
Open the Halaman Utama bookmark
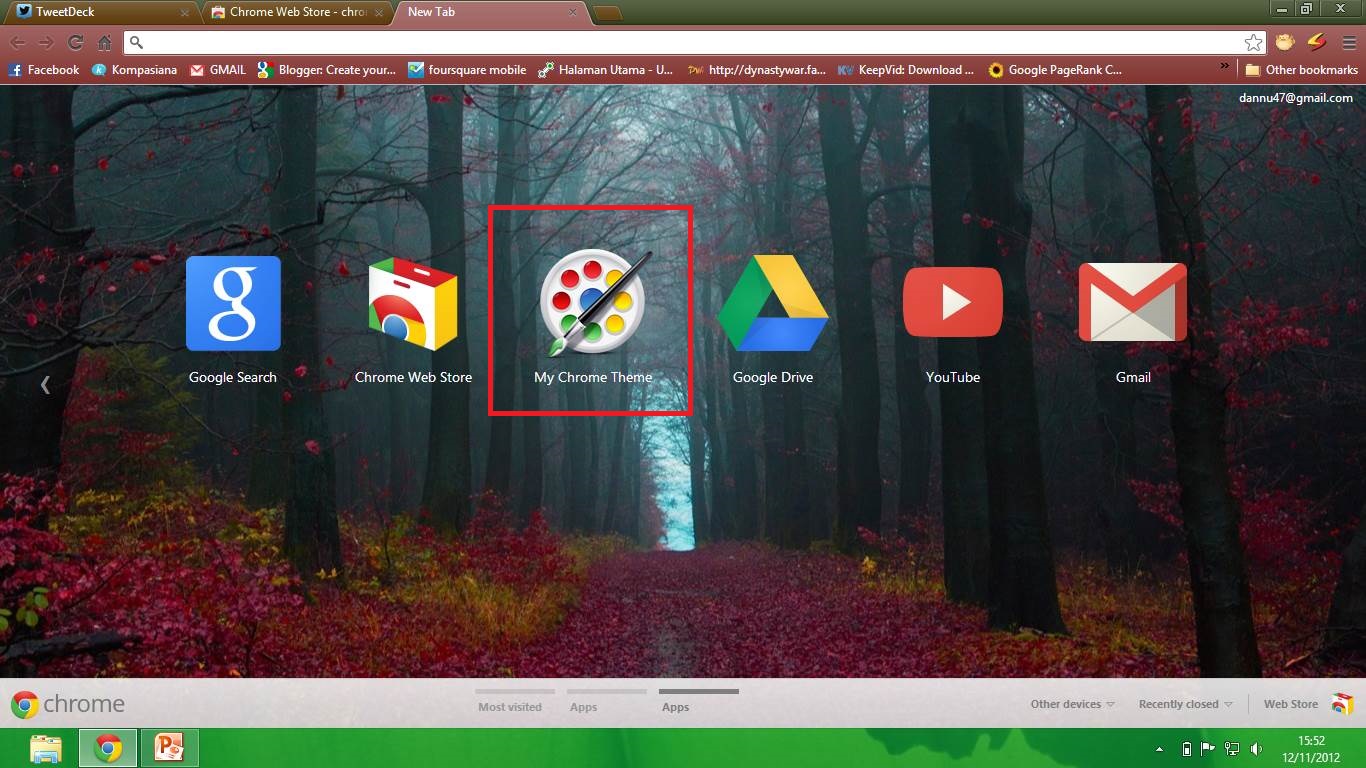click(x=606, y=70)
